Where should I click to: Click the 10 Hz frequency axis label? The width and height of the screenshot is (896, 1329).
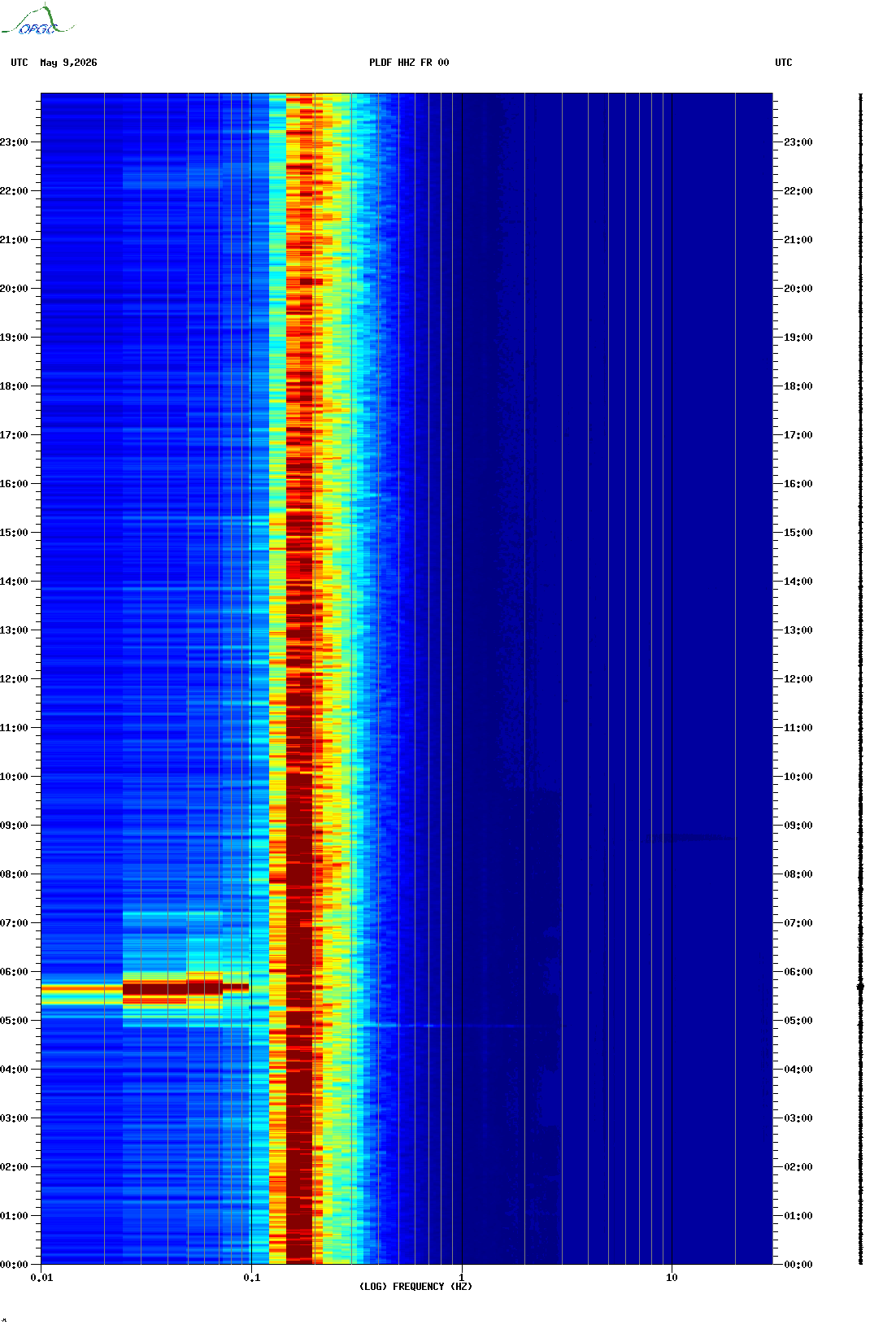pyautogui.click(x=672, y=1278)
